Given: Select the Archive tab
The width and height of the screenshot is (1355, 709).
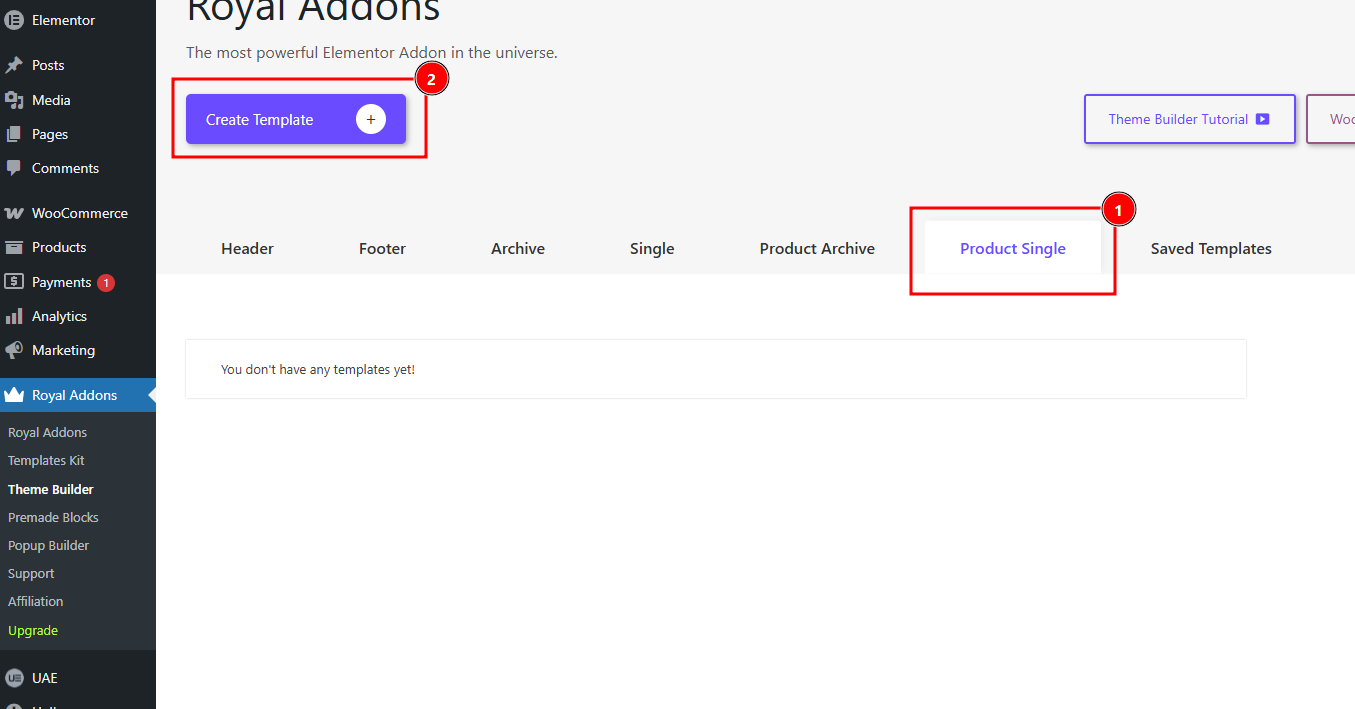Looking at the screenshot, I should click(518, 249).
